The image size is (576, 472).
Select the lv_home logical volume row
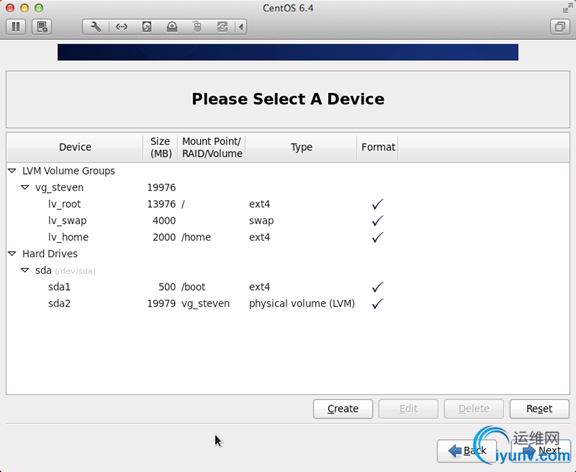[x=288, y=237]
